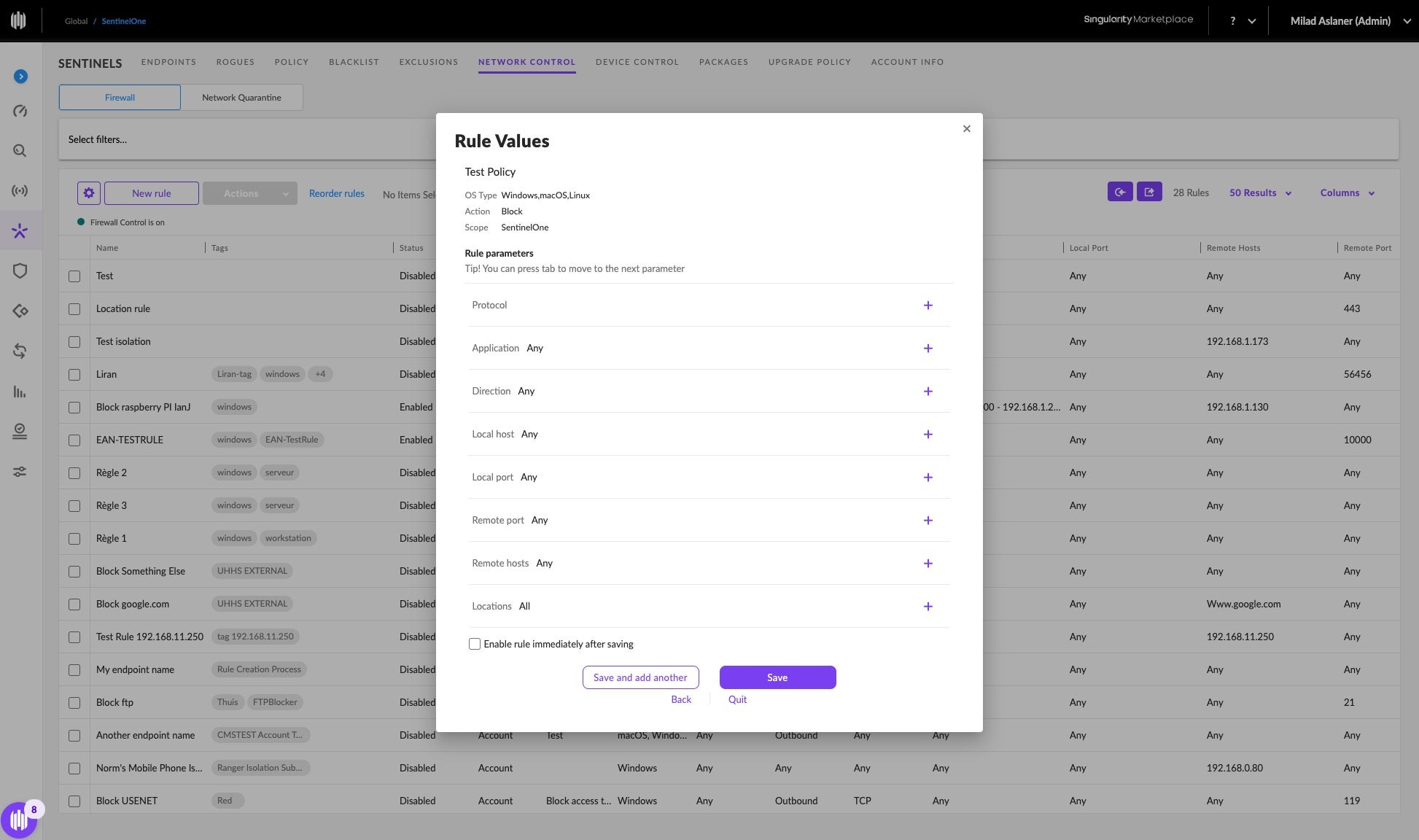The image size is (1419, 840).
Task: Click the plus icon for Protocol
Action: click(x=928, y=306)
